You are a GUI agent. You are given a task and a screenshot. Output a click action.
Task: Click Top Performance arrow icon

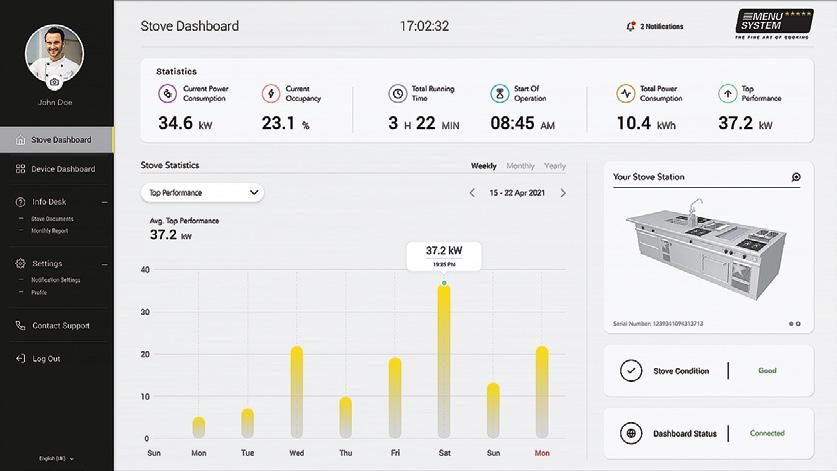[727, 93]
